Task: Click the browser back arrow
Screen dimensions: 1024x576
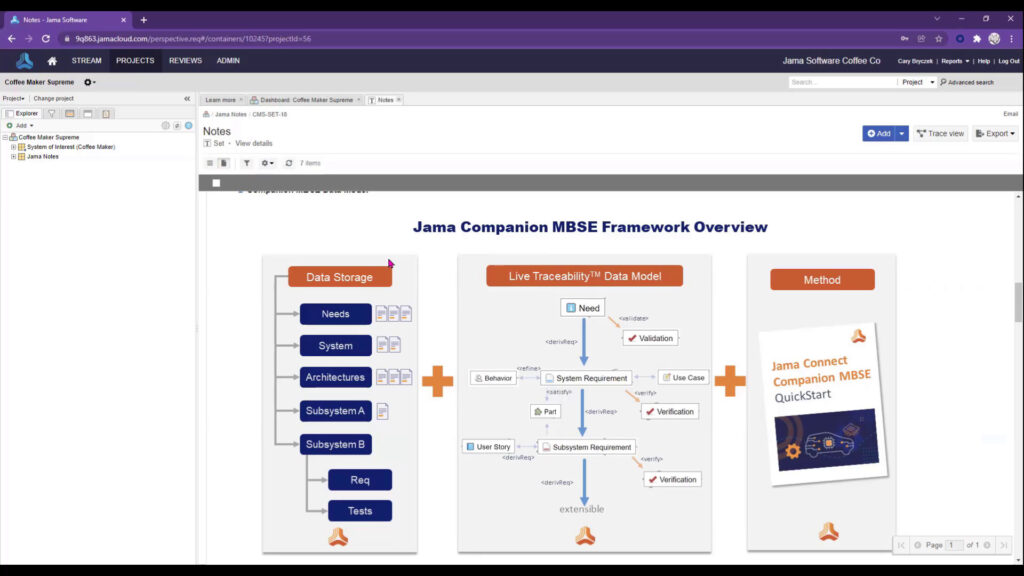Action: click(x=12, y=39)
